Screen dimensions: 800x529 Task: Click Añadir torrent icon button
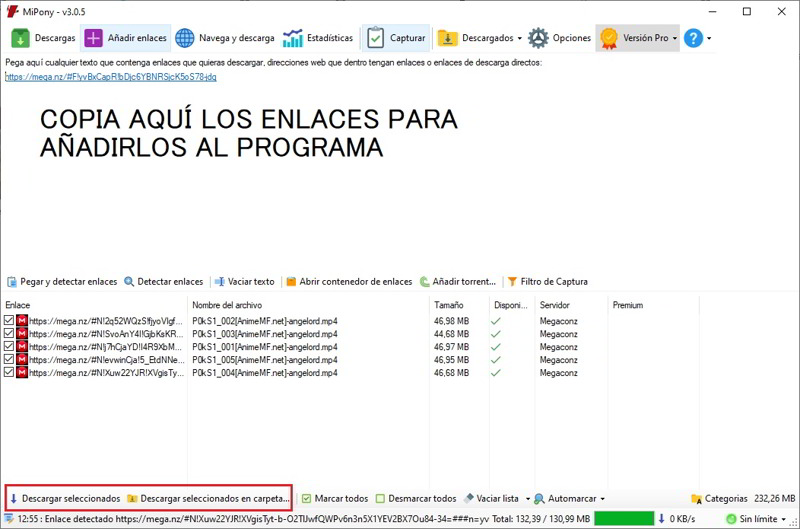click(424, 282)
